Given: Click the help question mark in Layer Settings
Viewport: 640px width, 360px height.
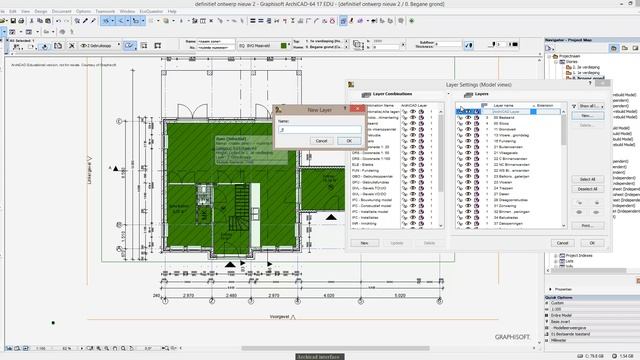Looking at the screenshot, I should pos(590,83).
